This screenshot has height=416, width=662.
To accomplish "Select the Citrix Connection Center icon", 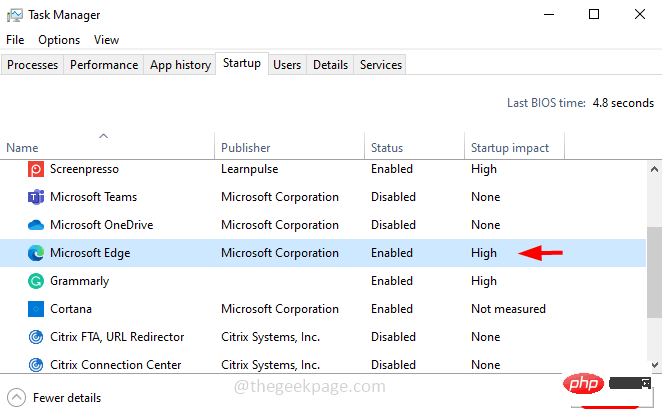I will tap(35, 365).
